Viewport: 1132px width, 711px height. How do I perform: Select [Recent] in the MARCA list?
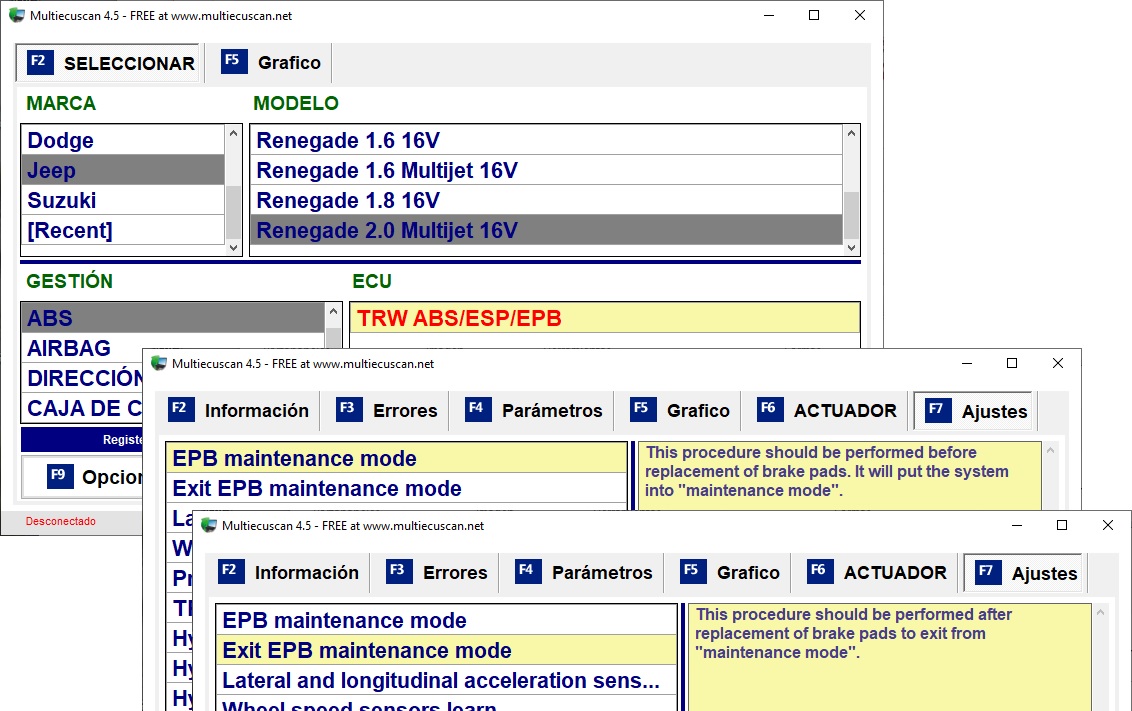point(123,230)
